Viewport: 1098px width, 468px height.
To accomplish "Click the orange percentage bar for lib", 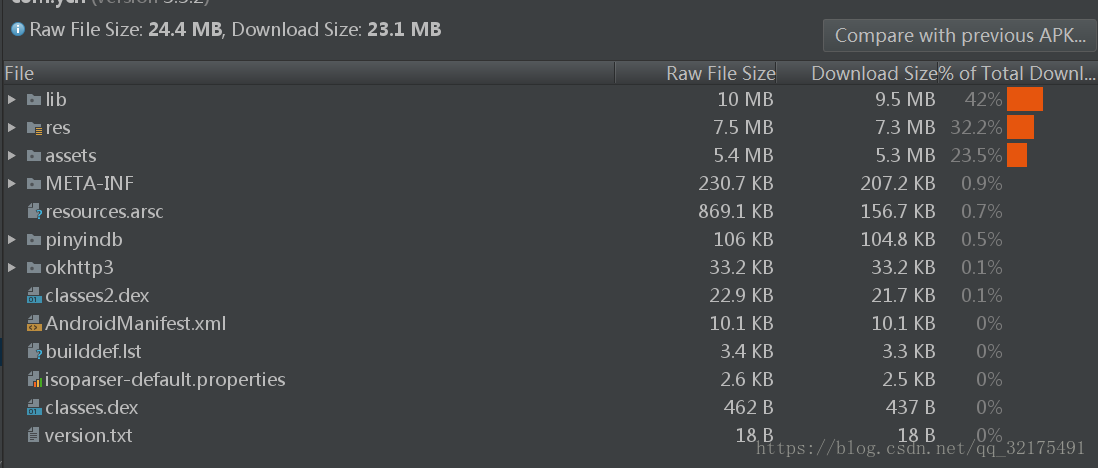I will (1024, 99).
